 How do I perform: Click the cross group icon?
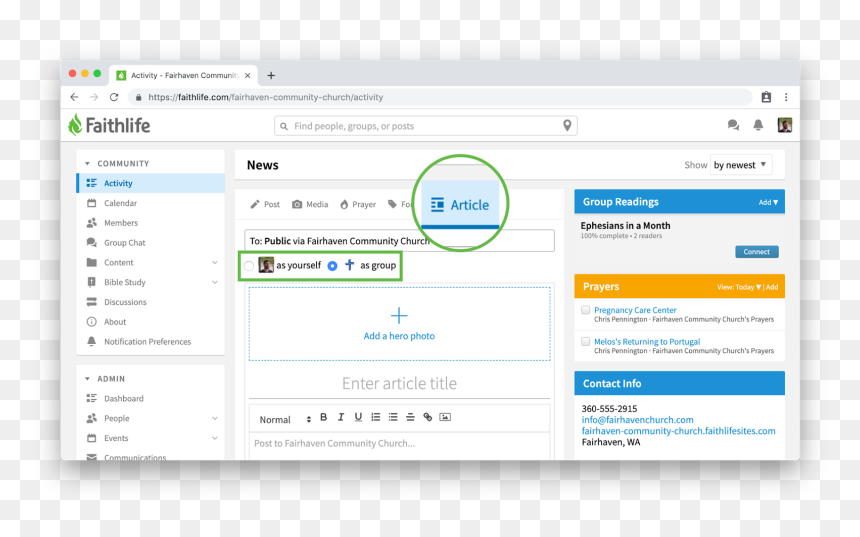349,265
